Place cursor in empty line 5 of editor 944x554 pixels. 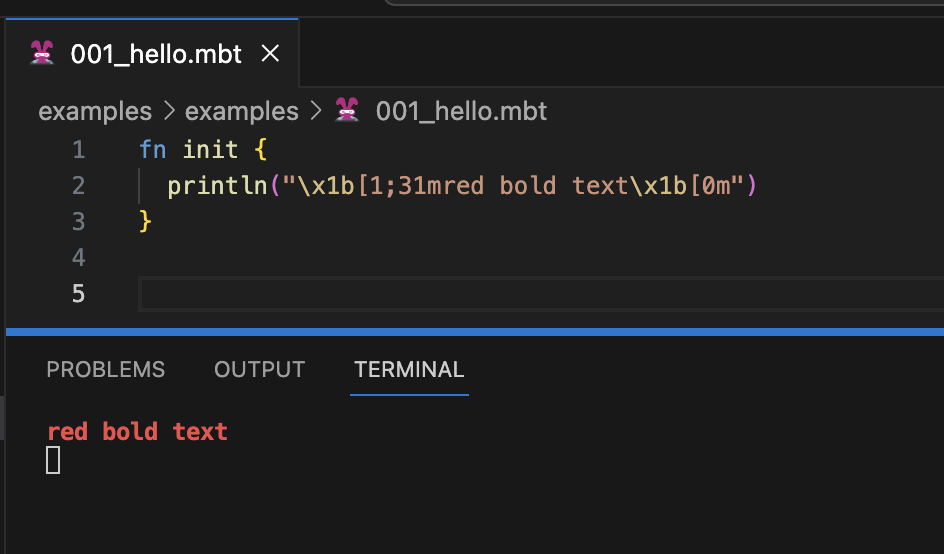(x=500, y=294)
